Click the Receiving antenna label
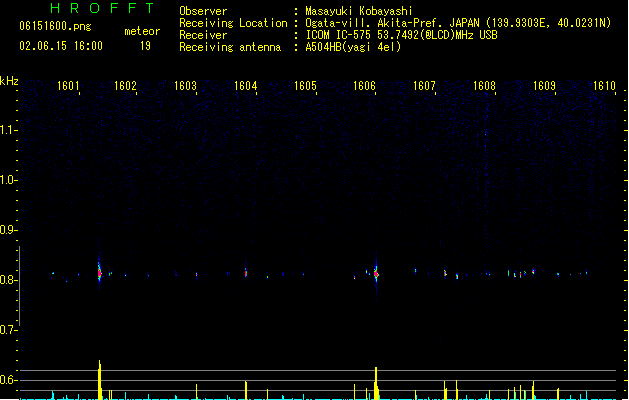 230,47
